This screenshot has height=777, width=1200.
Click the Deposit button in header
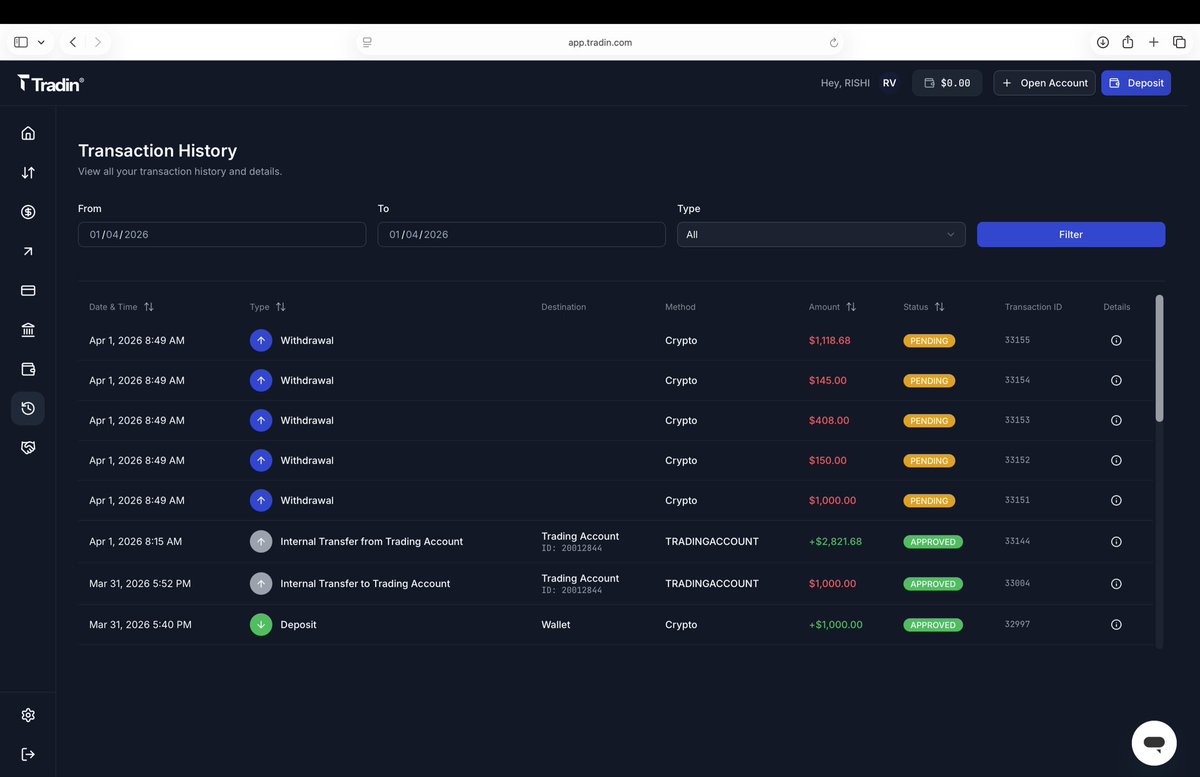(x=1136, y=83)
